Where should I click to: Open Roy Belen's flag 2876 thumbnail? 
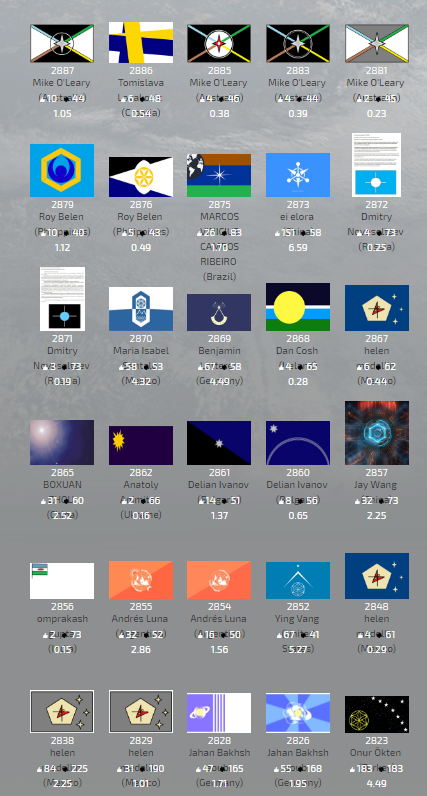click(141, 177)
